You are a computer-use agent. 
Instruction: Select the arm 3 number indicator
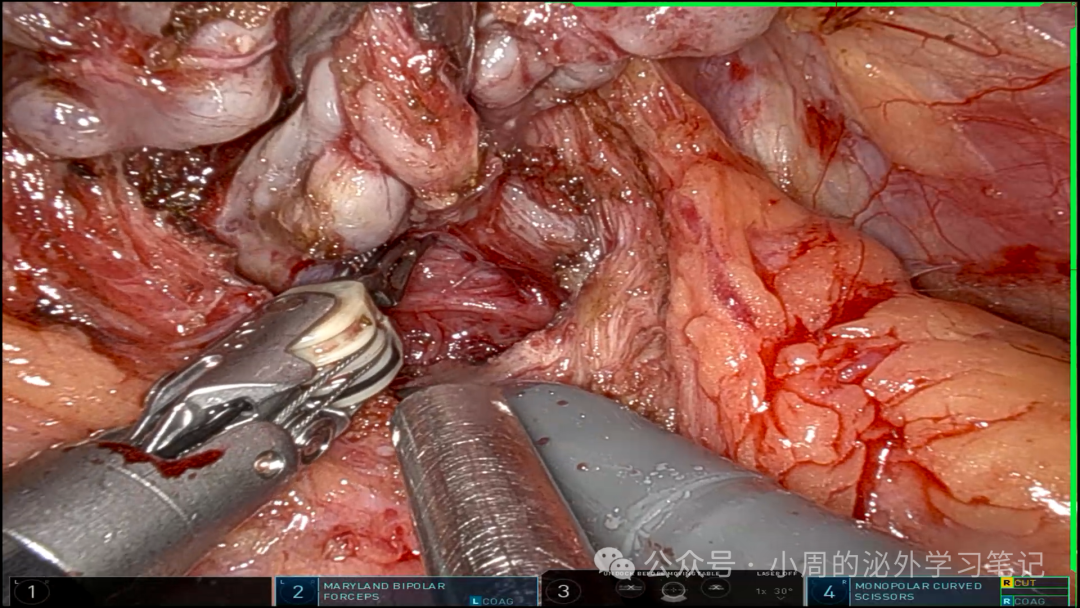coord(563,591)
